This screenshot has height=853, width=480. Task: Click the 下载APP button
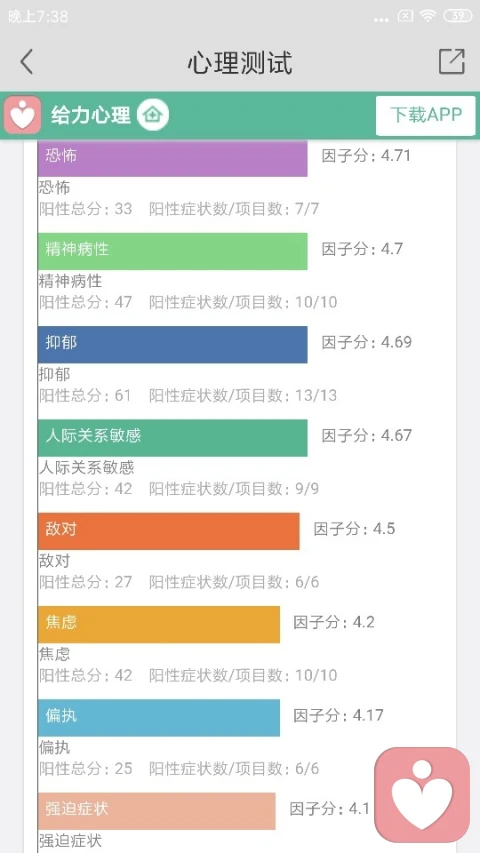[426, 115]
